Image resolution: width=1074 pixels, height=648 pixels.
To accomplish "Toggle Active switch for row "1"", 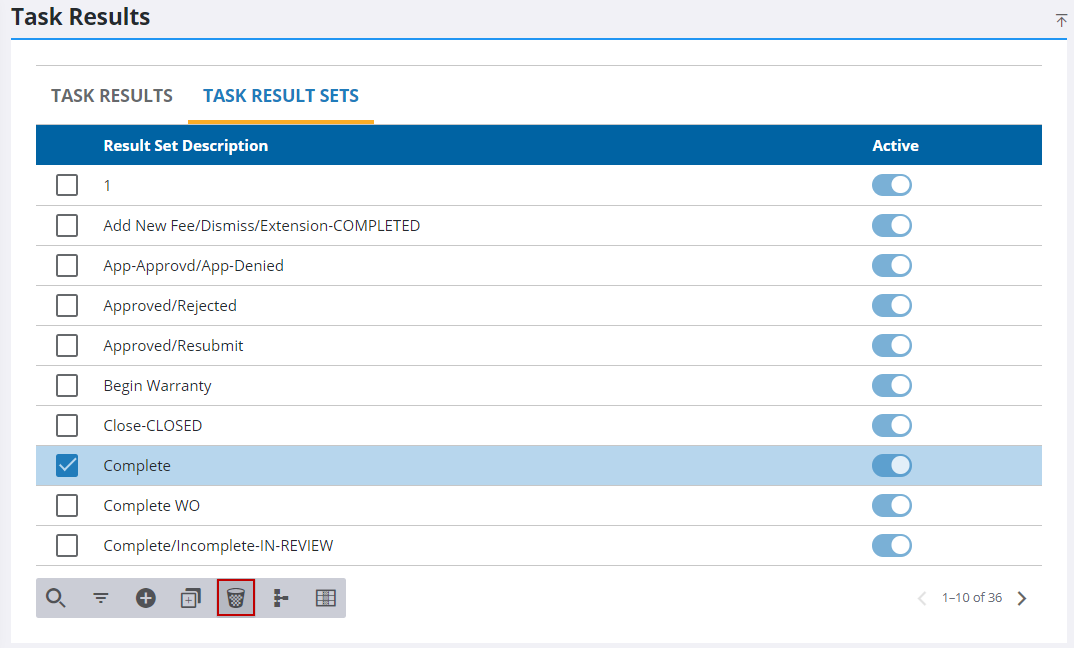I will click(892, 185).
